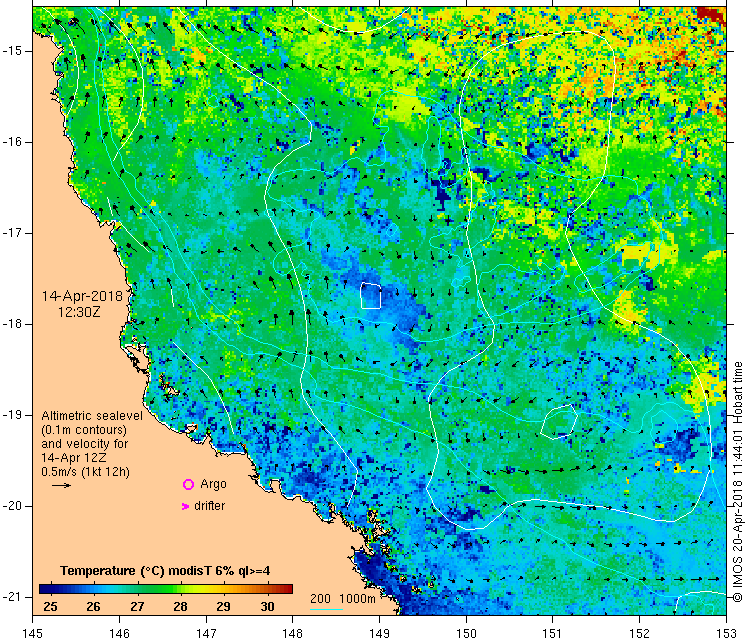The width and height of the screenshot is (750, 640).
Task: Click the dark red hot patch in the map's northeast corner
Action: pyautogui.click(x=711, y=14)
